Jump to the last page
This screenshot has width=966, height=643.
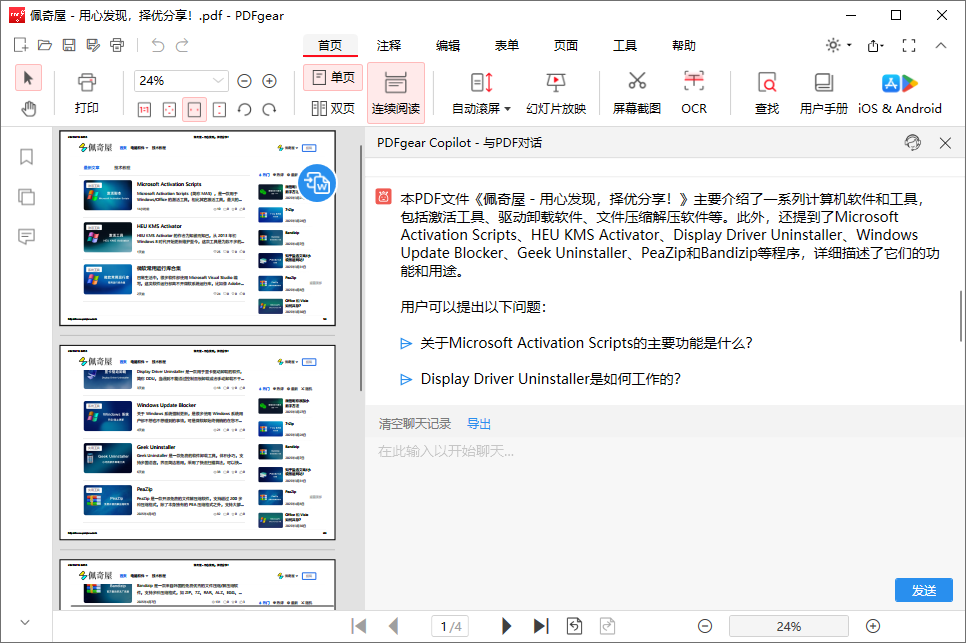point(541,626)
